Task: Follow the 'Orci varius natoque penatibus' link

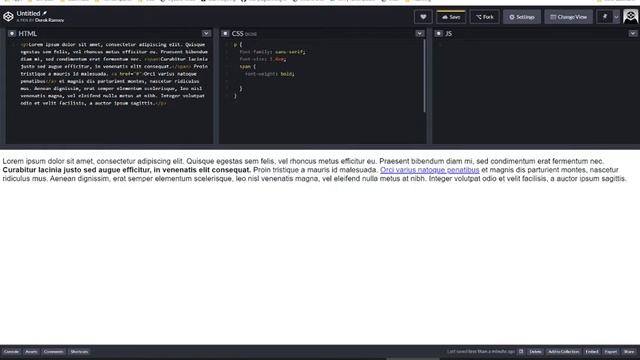Action: tap(430, 170)
